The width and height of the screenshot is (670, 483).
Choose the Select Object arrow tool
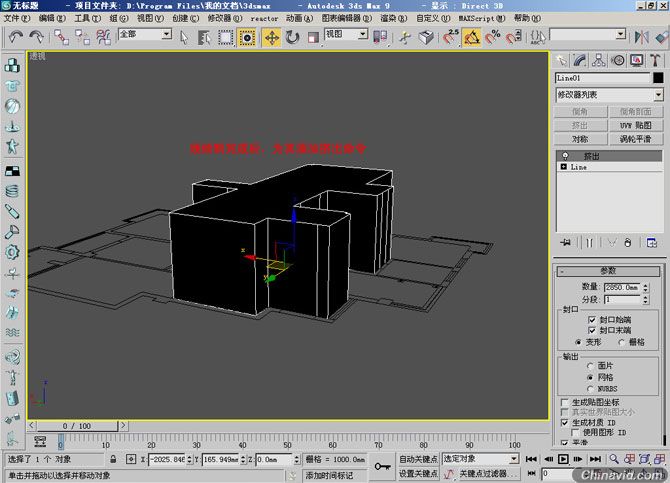pyautogui.click(x=184, y=37)
